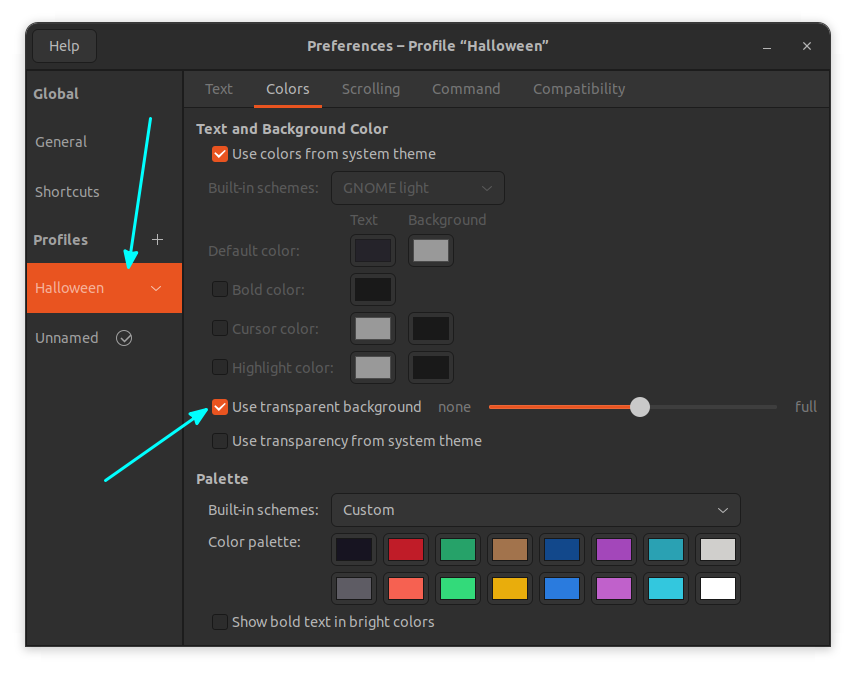Select General in the sidebar
Image resolution: width=856 pixels, height=675 pixels.
pyautogui.click(x=60, y=141)
